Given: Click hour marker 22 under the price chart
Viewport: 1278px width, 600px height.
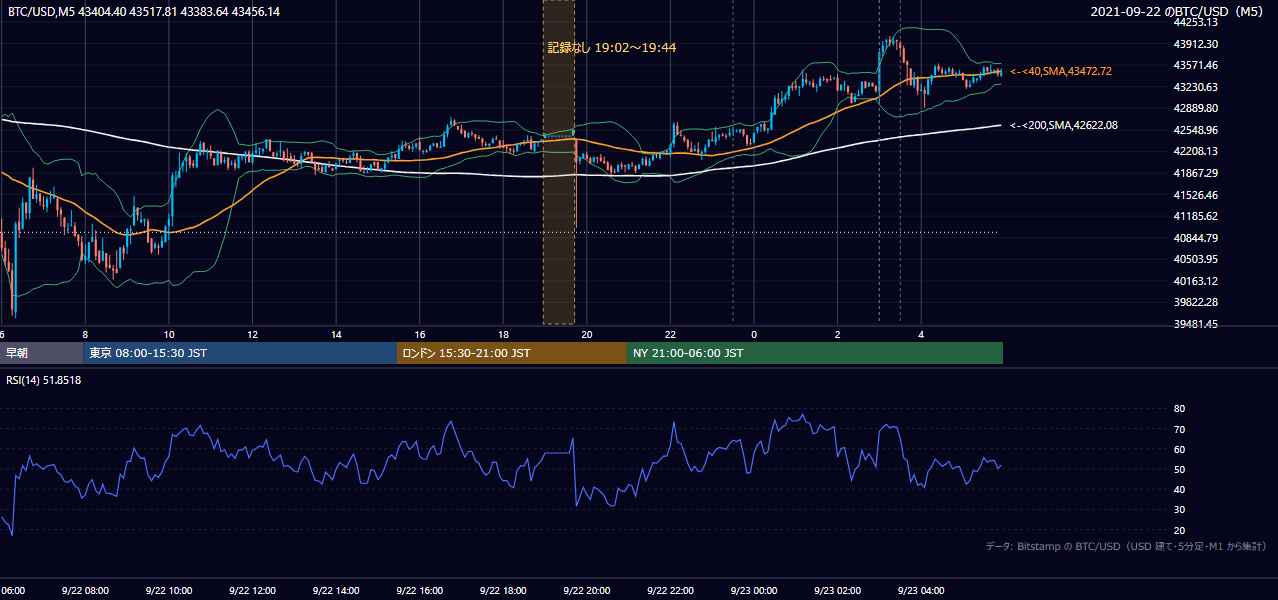Looking at the screenshot, I should tap(671, 334).
